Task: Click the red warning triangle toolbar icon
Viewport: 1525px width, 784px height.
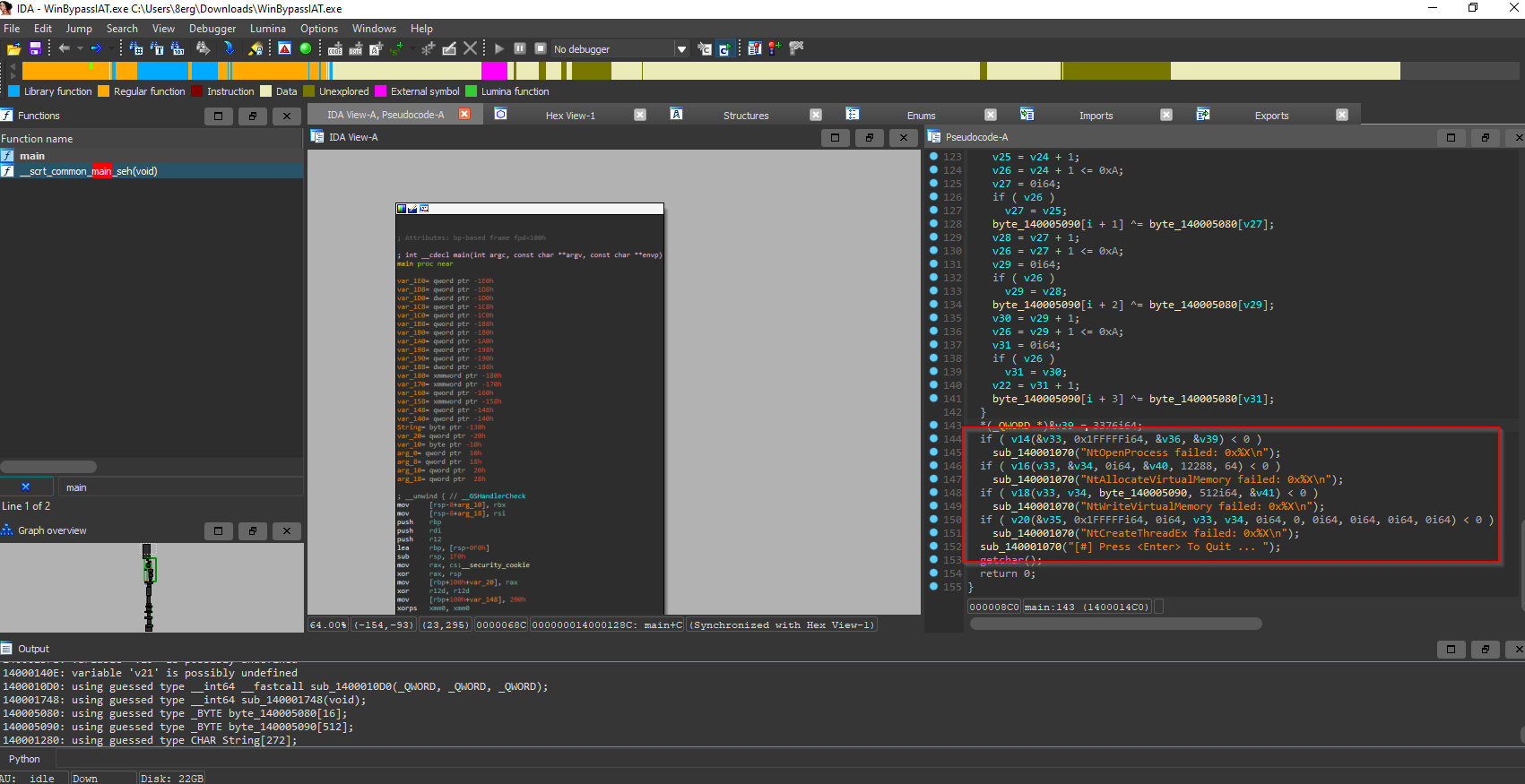Action: 284,48
